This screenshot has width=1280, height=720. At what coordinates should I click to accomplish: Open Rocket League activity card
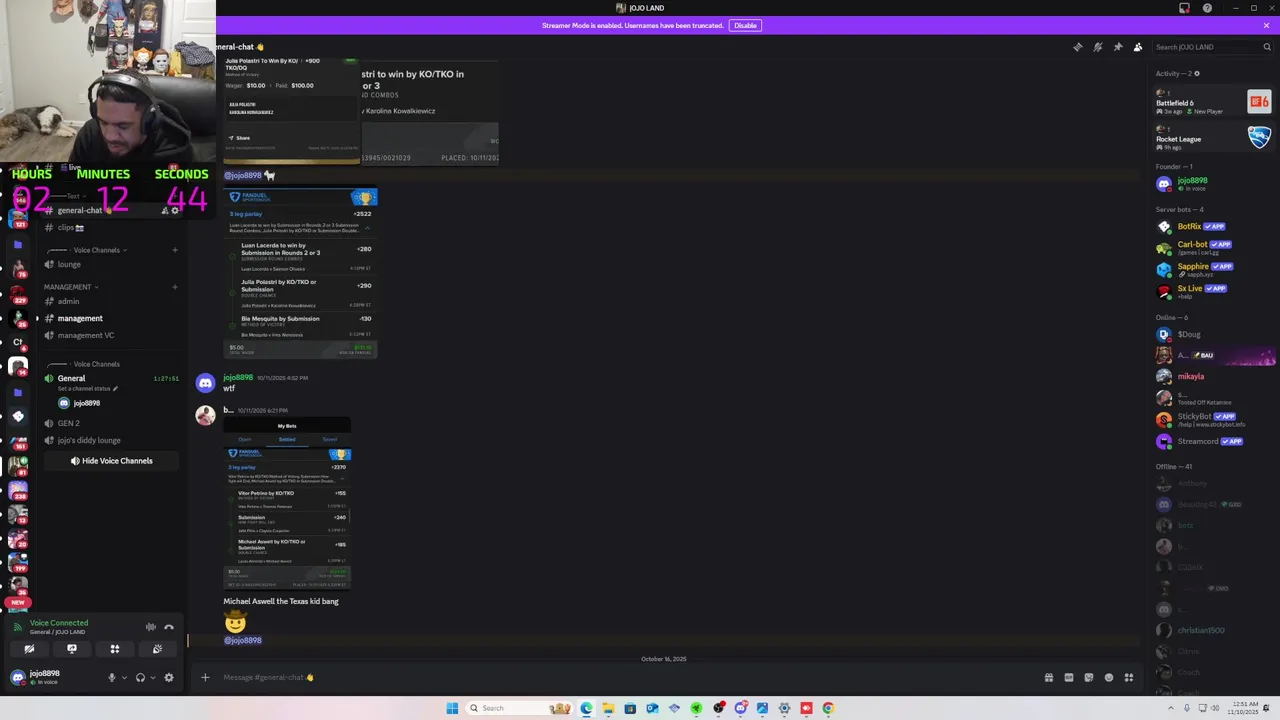coord(1213,138)
